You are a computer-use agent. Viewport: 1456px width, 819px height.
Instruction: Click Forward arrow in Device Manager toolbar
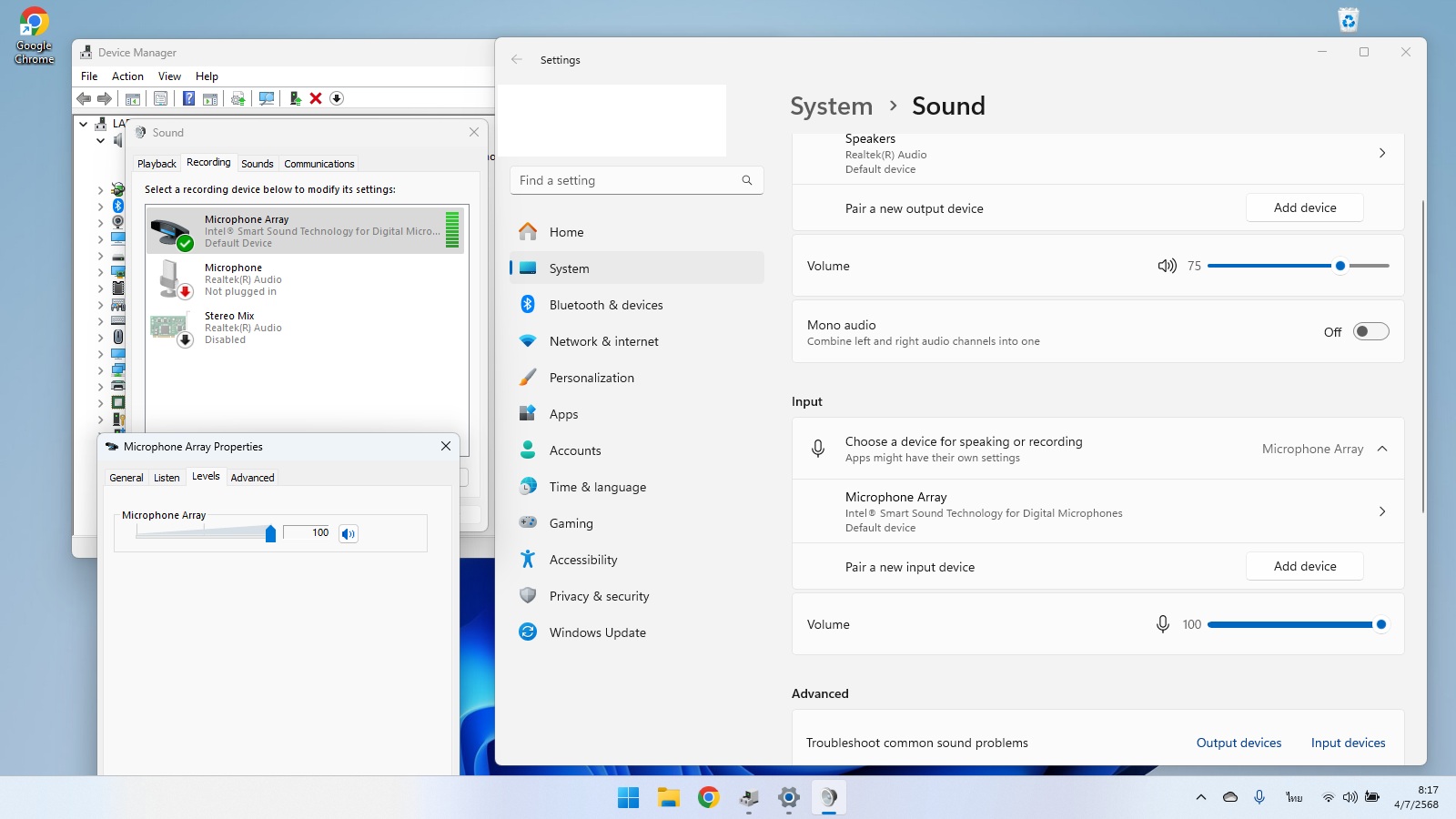click(x=105, y=98)
